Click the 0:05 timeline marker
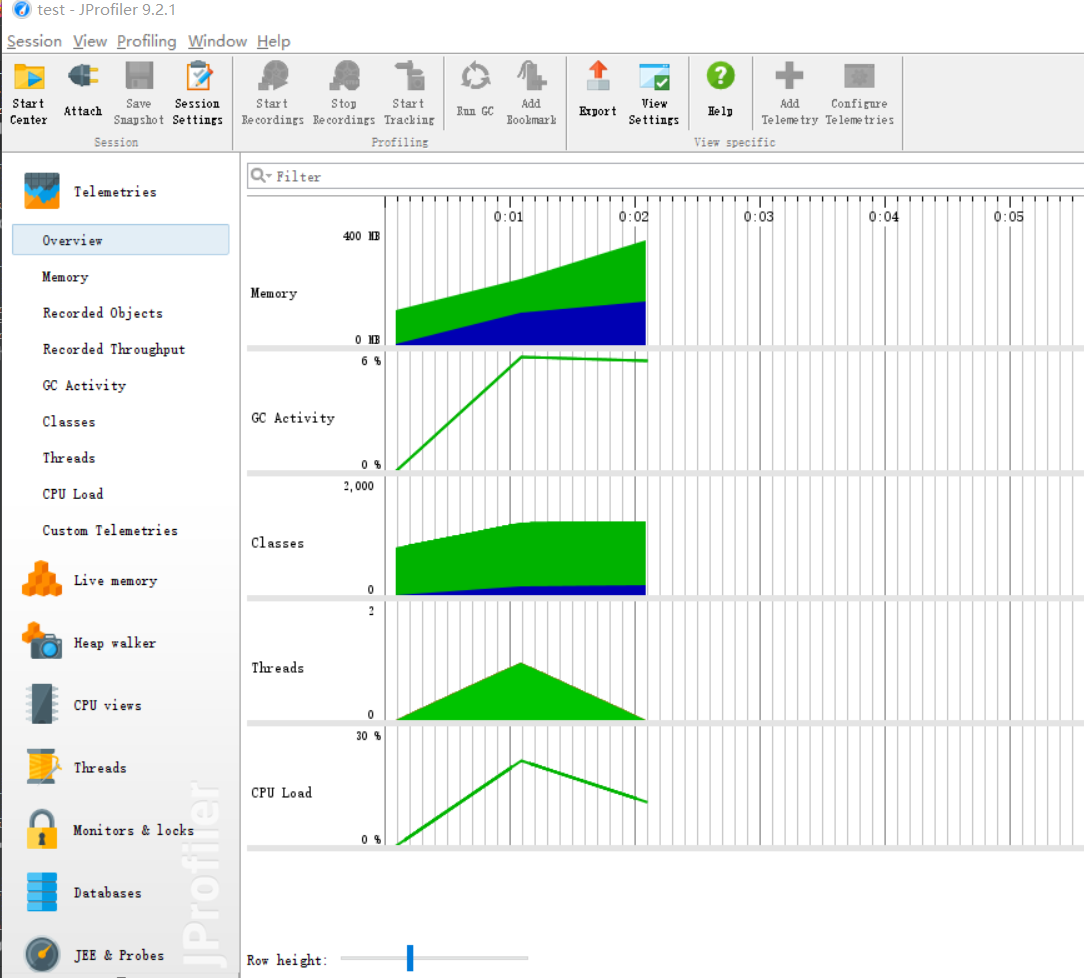Image resolution: width=1084 pixels, height=978 pixels. click(1009, 216)
